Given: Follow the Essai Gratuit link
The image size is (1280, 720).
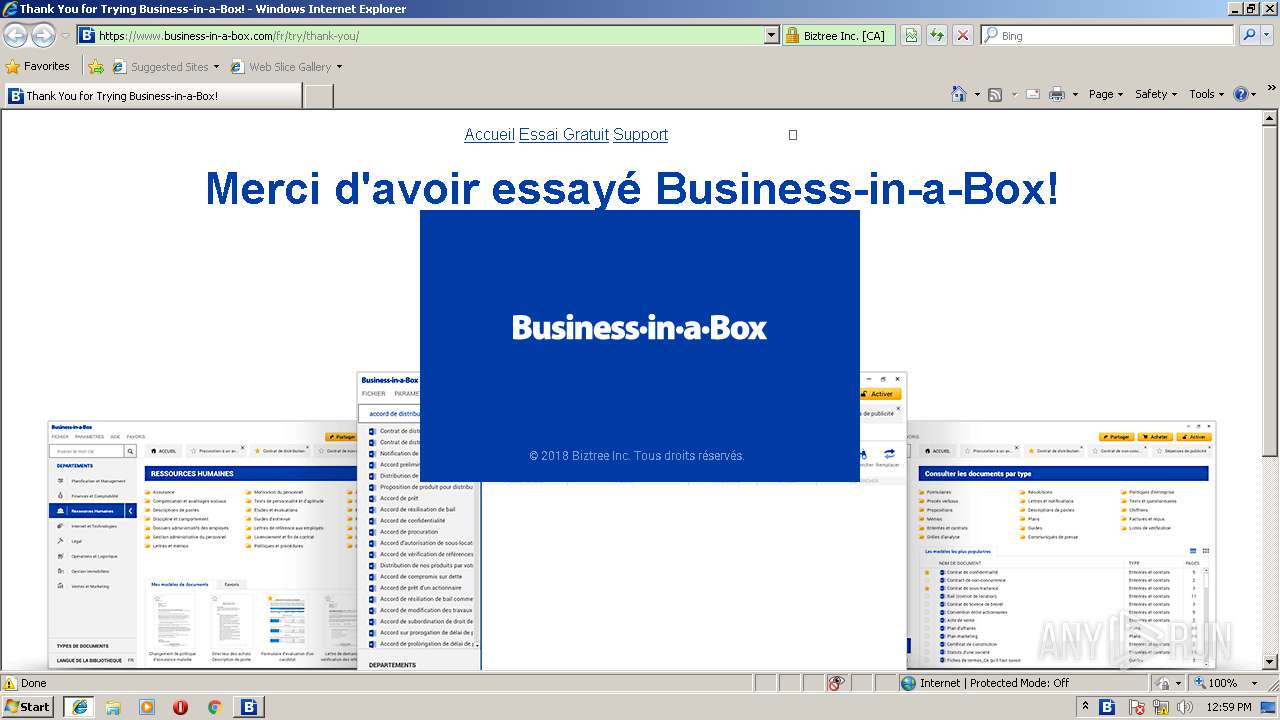Looking at the screenshot, I should tap(564, 135).
